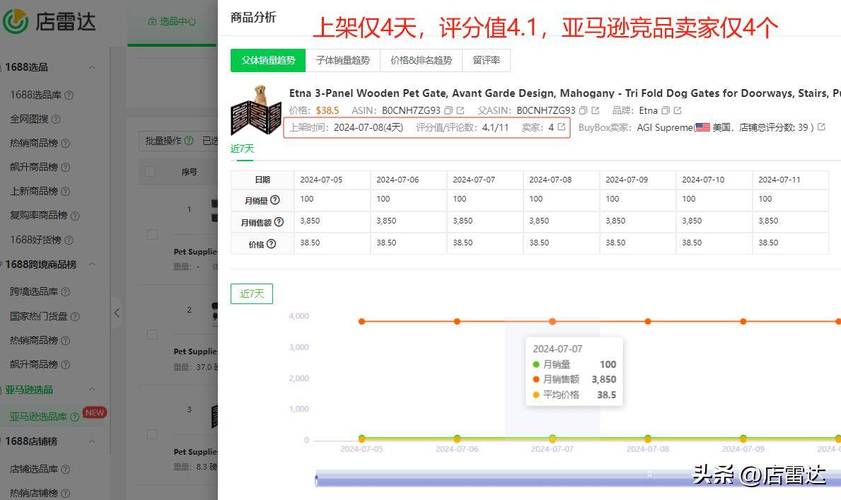
Task: Open the 选品中心 top tab
Action: click(x=172, y=21)
